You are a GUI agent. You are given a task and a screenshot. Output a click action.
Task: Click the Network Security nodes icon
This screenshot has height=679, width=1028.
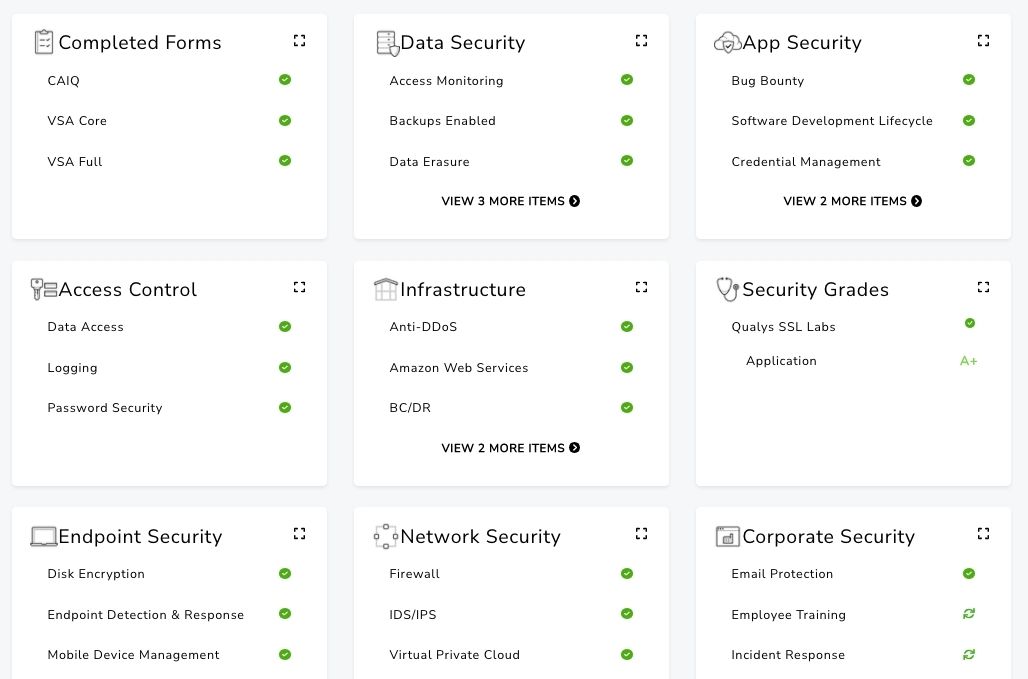point(386,536)
